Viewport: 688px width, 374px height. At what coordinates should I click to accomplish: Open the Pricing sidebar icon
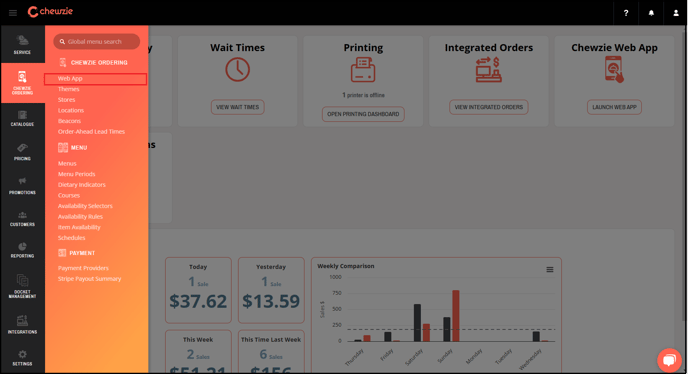22,152
